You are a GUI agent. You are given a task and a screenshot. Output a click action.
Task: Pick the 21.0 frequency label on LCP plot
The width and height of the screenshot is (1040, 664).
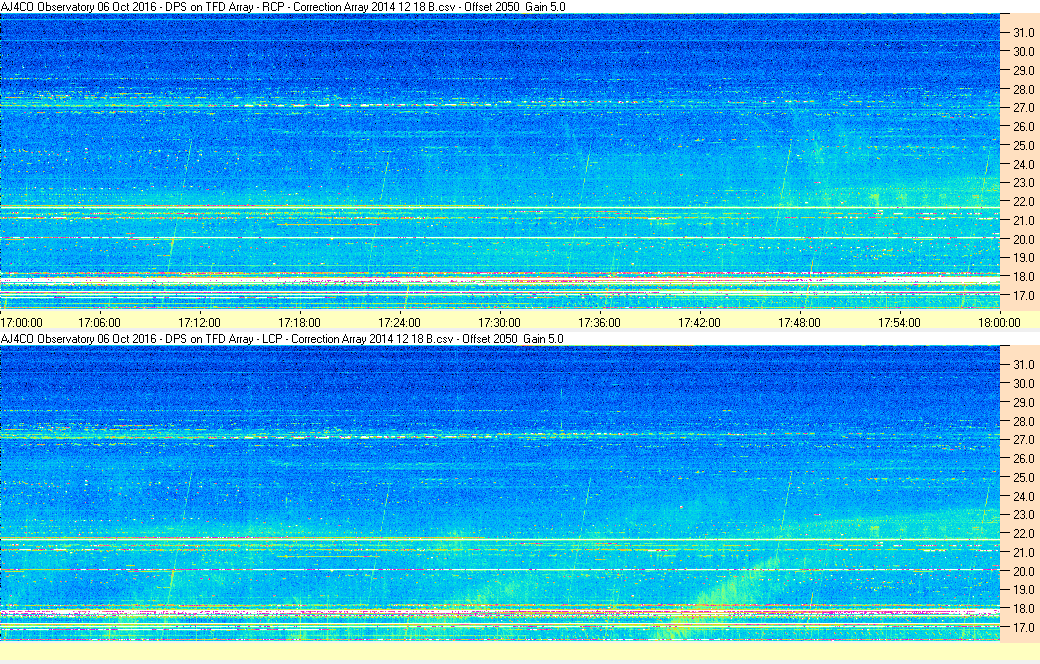(x=1023, y=553)
